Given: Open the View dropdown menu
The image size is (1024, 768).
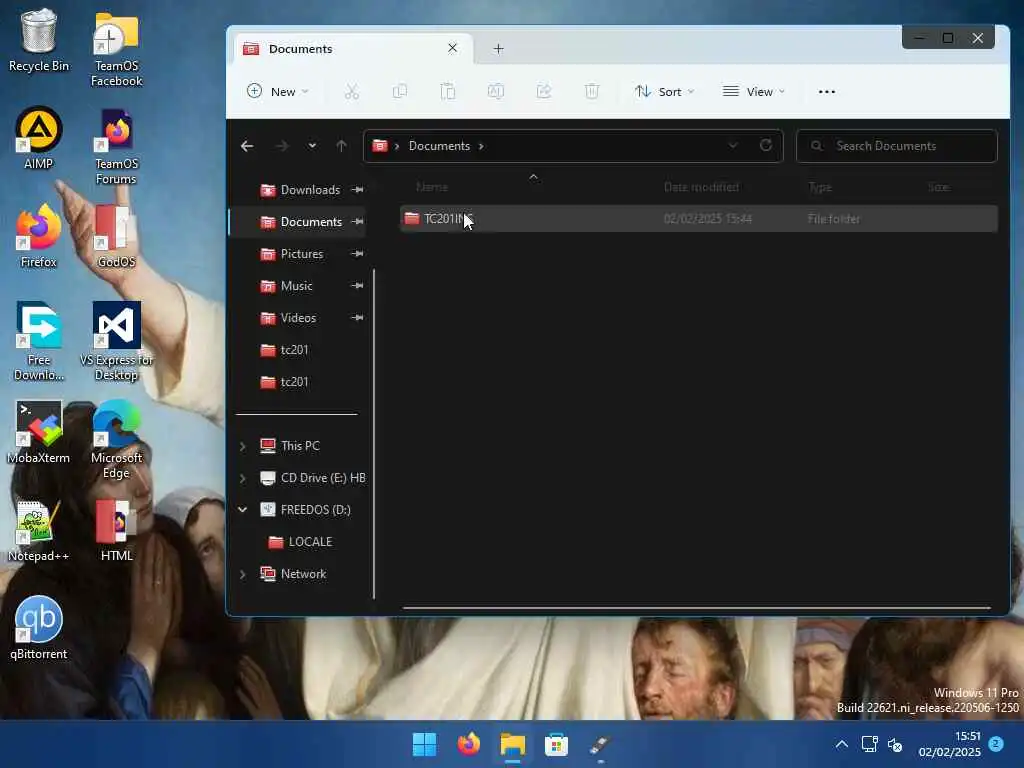Looking at the screenshot, I should 754,91.
